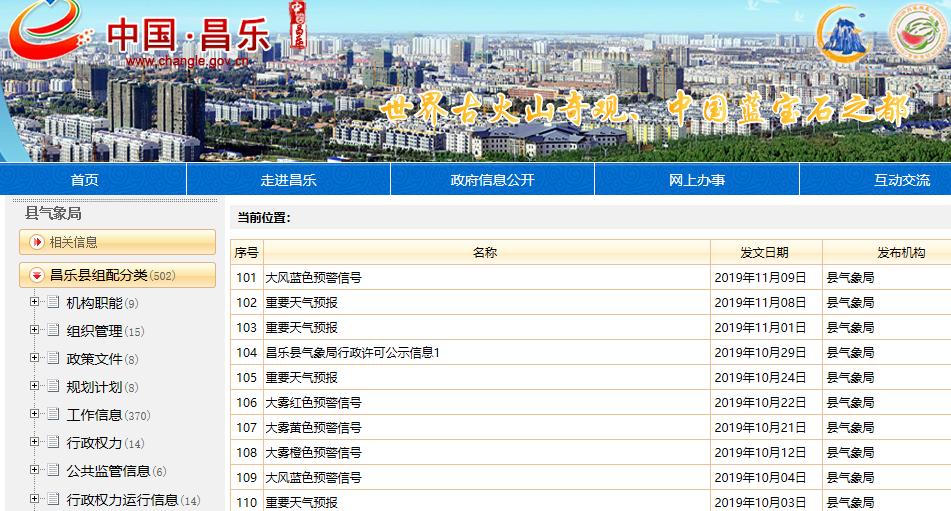Expand the 组织管理 tree node
951x511 pixels.
pyautogui.click(x=34, y=331)
